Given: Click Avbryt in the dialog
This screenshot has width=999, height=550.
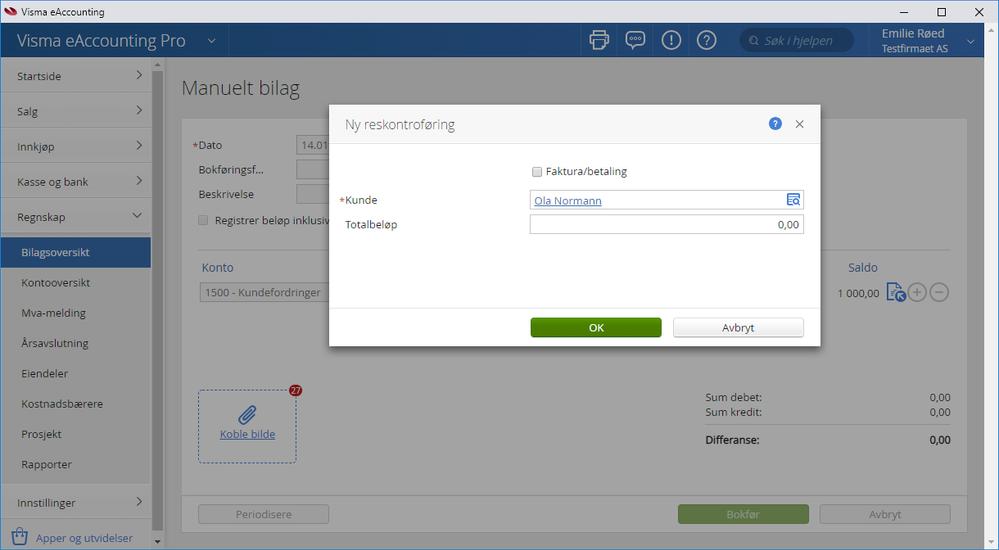Looking at the screenshot, I should (x=738, y=328).
